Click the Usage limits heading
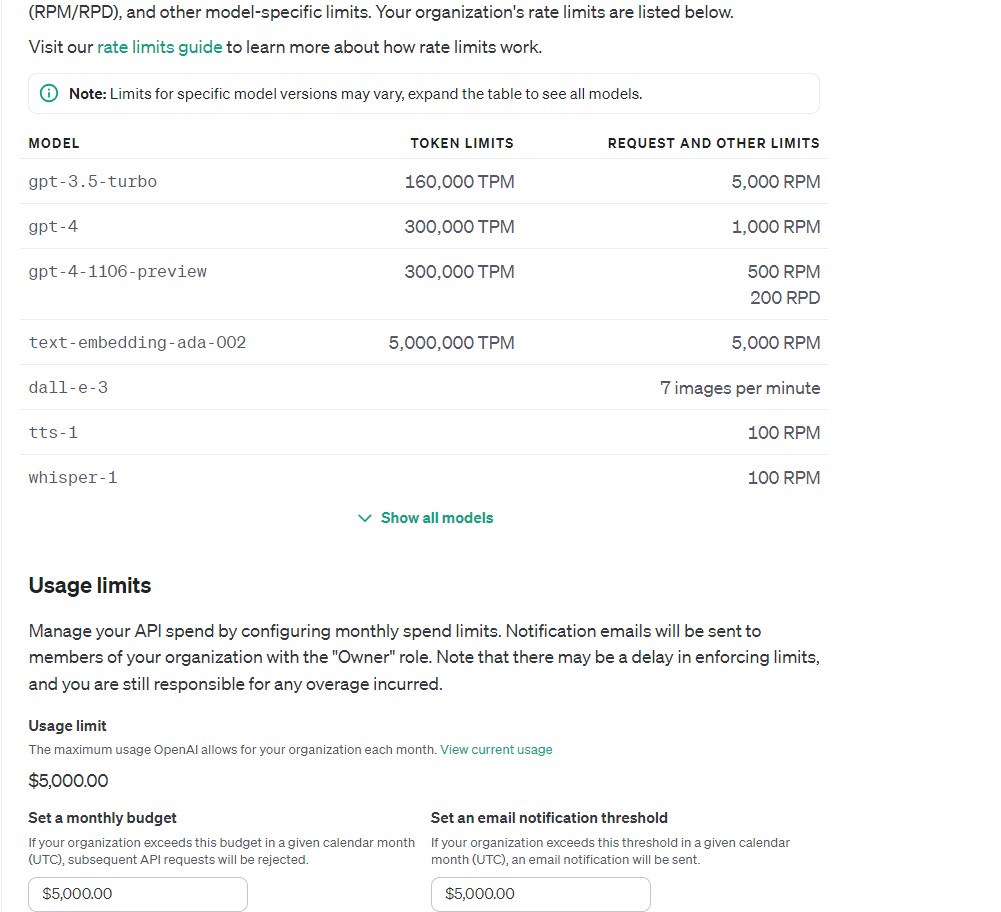 coord(90,585)
